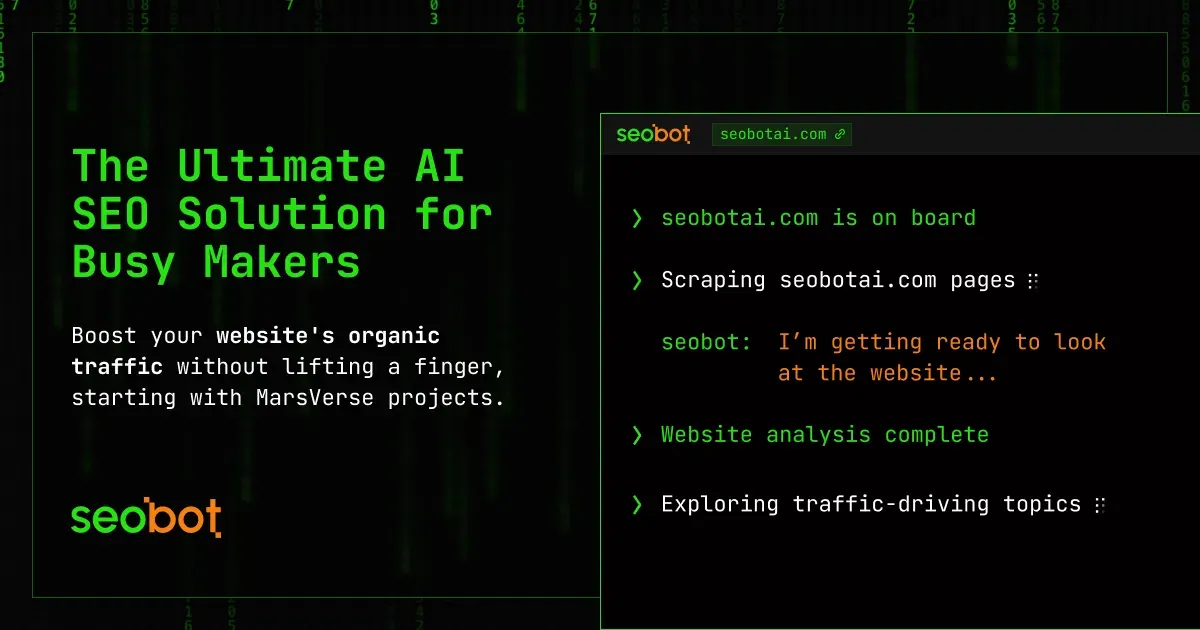Click the seobot logo in the terminal header
The image size is (1200, 630).
point(653,134)
